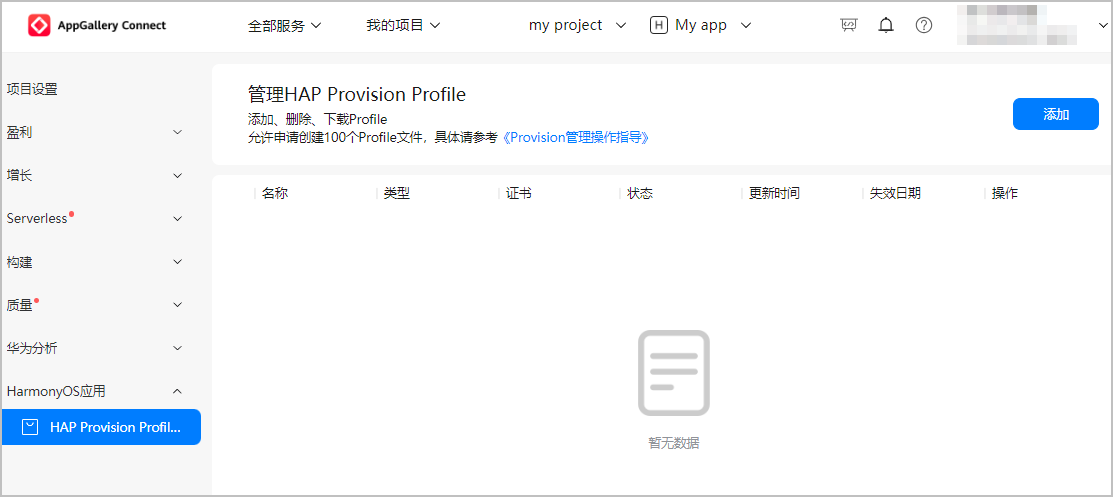Open the account menu arrow
Viewport: 1113px width, 497px height.
click(1103, 26)
